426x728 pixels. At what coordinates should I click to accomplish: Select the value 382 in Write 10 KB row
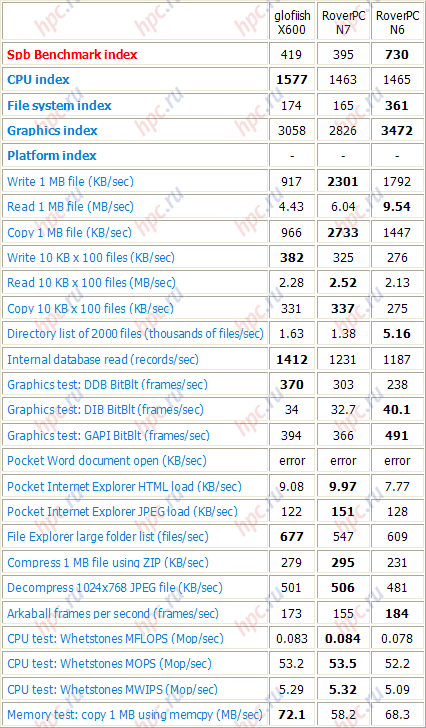click(x=291, y=258)
